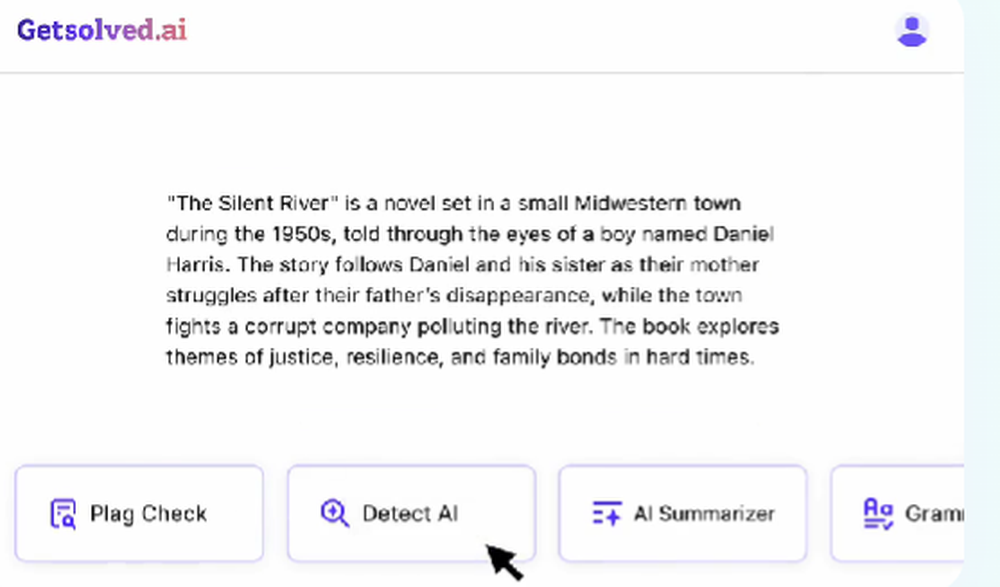Run a plagiarism check with Plag Check

pos(139,513)
